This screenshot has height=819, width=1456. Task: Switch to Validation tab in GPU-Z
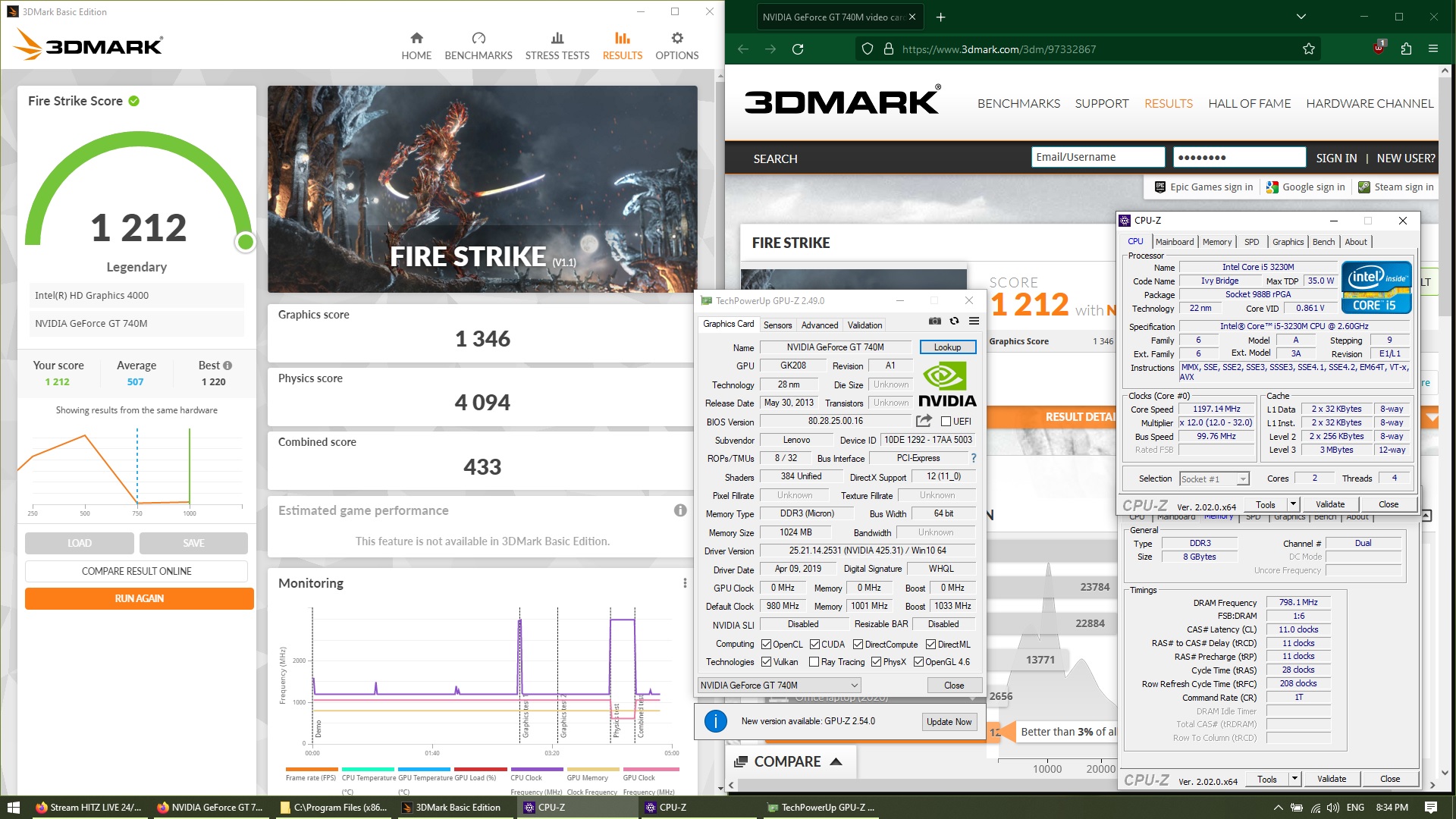coord(864,325)
